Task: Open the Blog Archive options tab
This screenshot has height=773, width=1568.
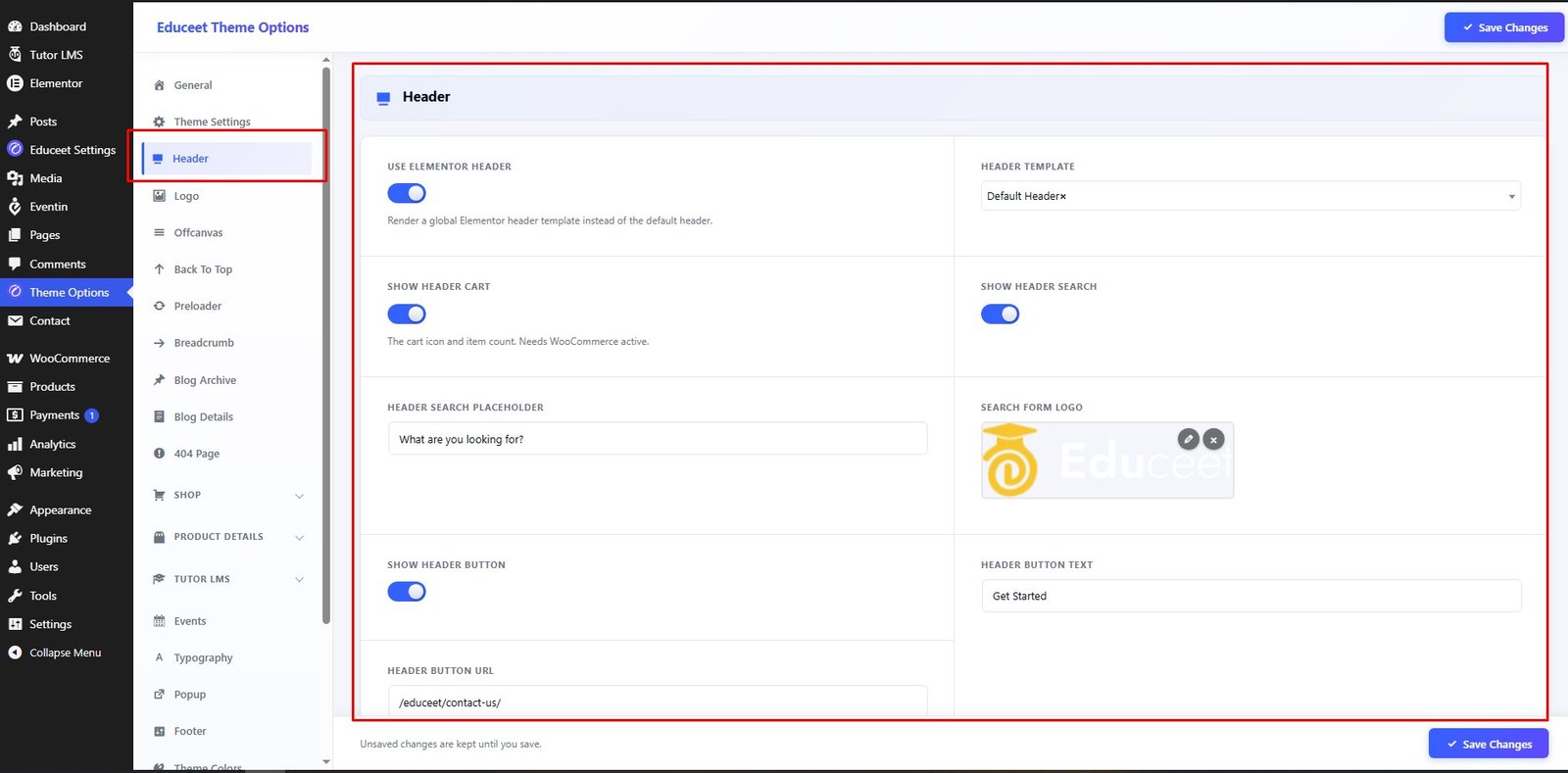Action: (x=227, y=380)
